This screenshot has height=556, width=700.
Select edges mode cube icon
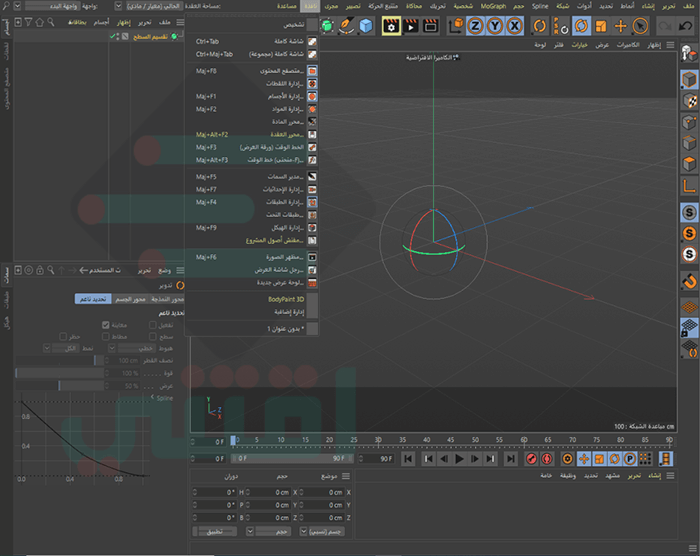689,143
